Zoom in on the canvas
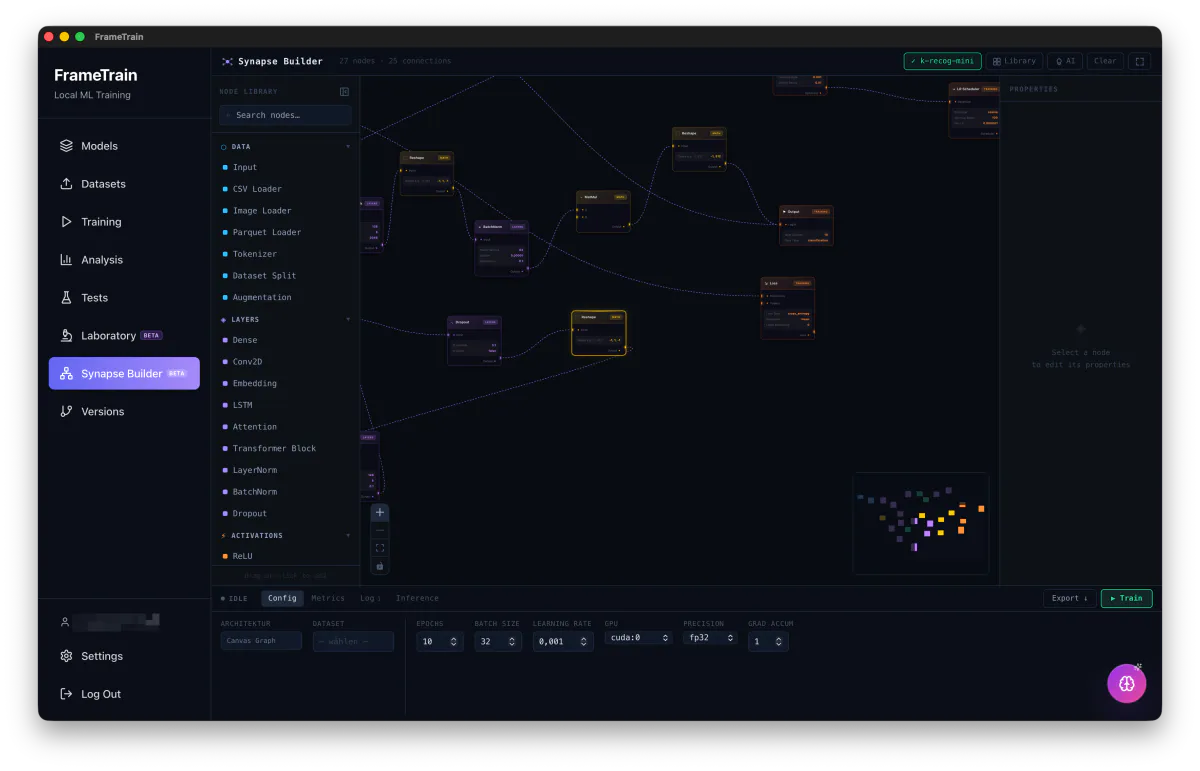Viewport: 1200px width, 771px height. [380, 512]
